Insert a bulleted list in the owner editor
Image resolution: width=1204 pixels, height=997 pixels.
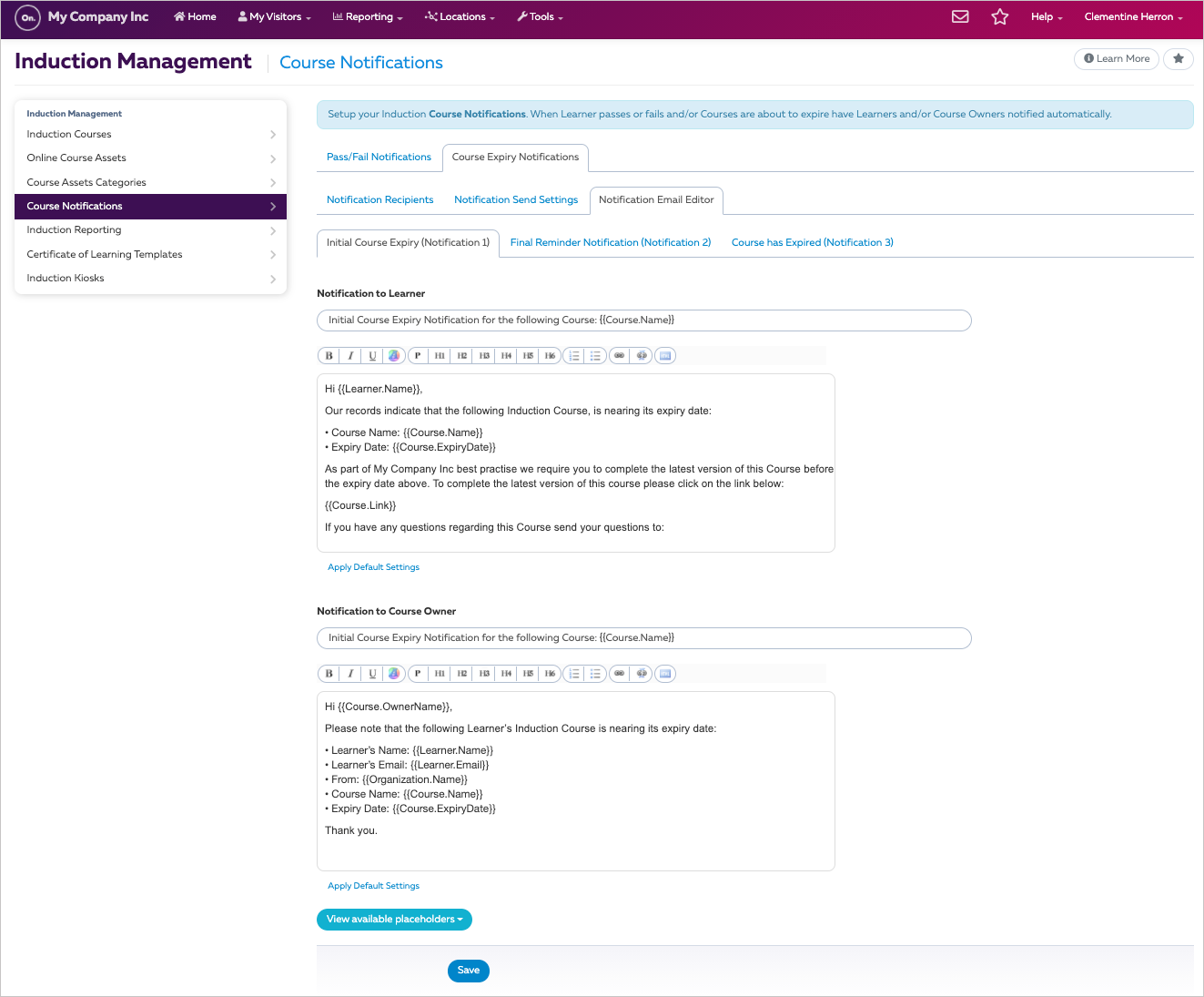click(595, 673)
